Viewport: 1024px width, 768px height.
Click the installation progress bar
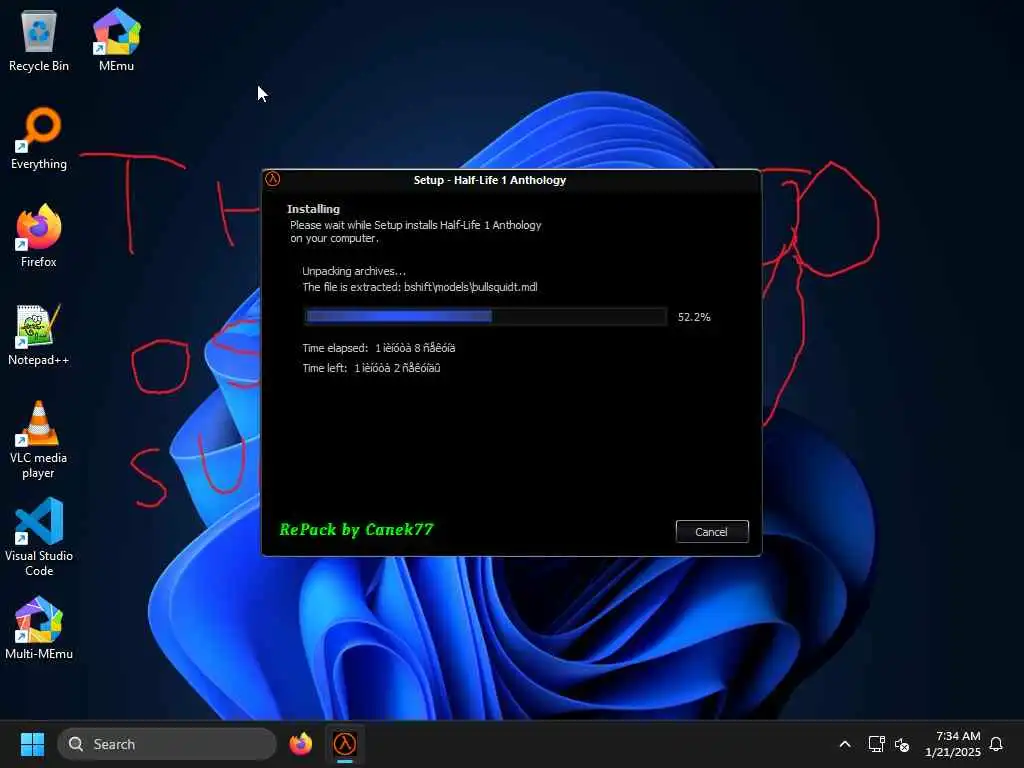pyautogui.click(x=485, y=317)
